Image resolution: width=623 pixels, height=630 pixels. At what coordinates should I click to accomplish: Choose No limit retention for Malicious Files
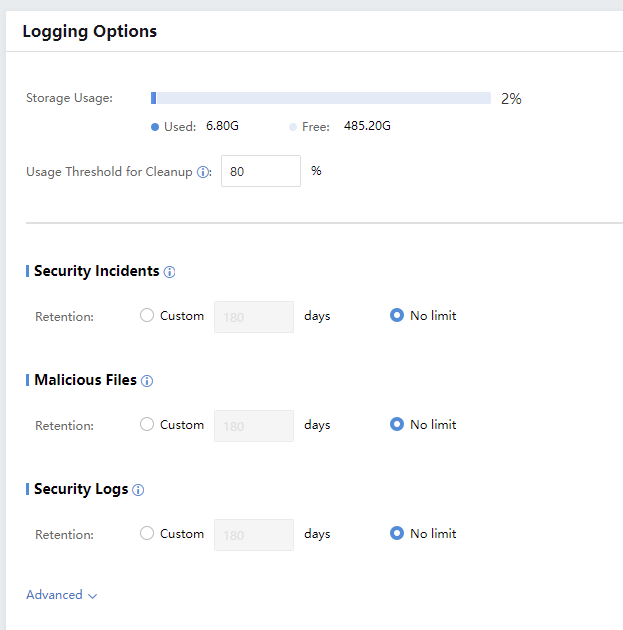tap(397, 424)
